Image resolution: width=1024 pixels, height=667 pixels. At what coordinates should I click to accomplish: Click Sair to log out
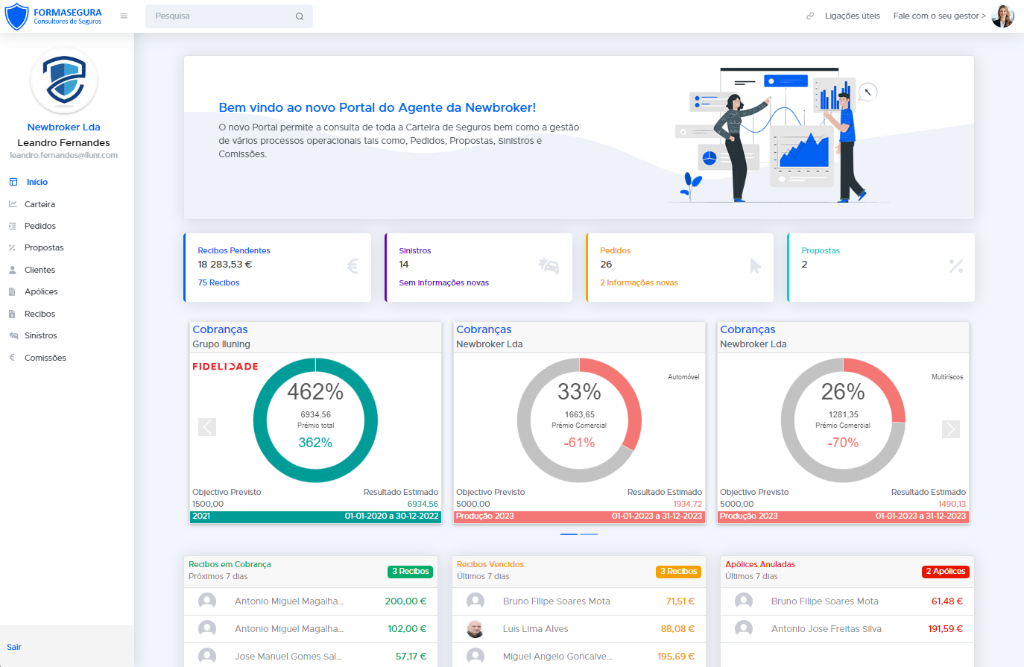click(x=14, y=647)
